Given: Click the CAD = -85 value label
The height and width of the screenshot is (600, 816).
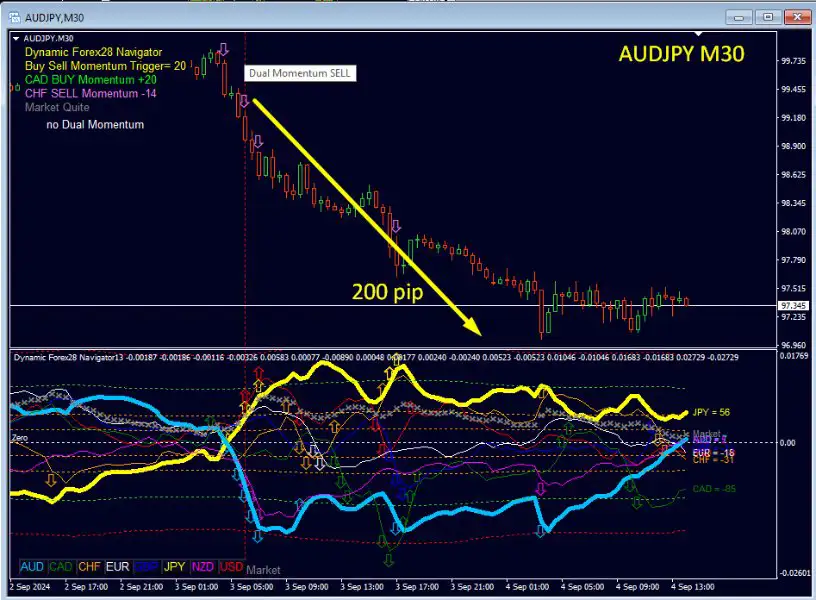Looking at the screenshot, I should [716, 490].
